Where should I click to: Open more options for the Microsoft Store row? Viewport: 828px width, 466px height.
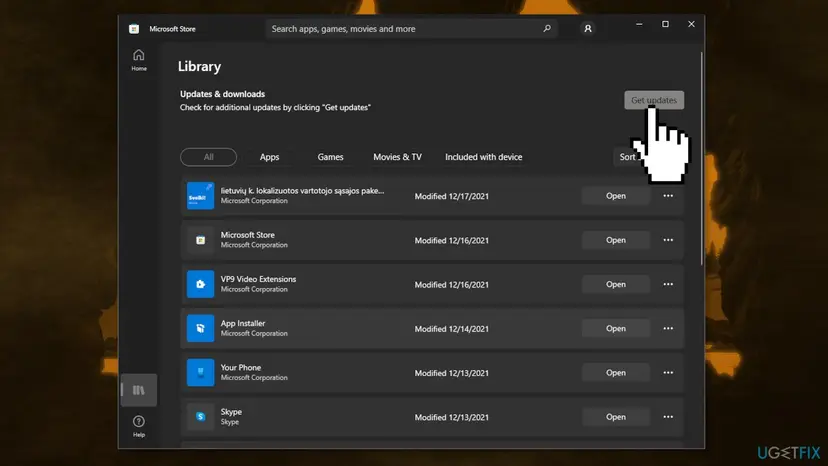pos(668,240)
